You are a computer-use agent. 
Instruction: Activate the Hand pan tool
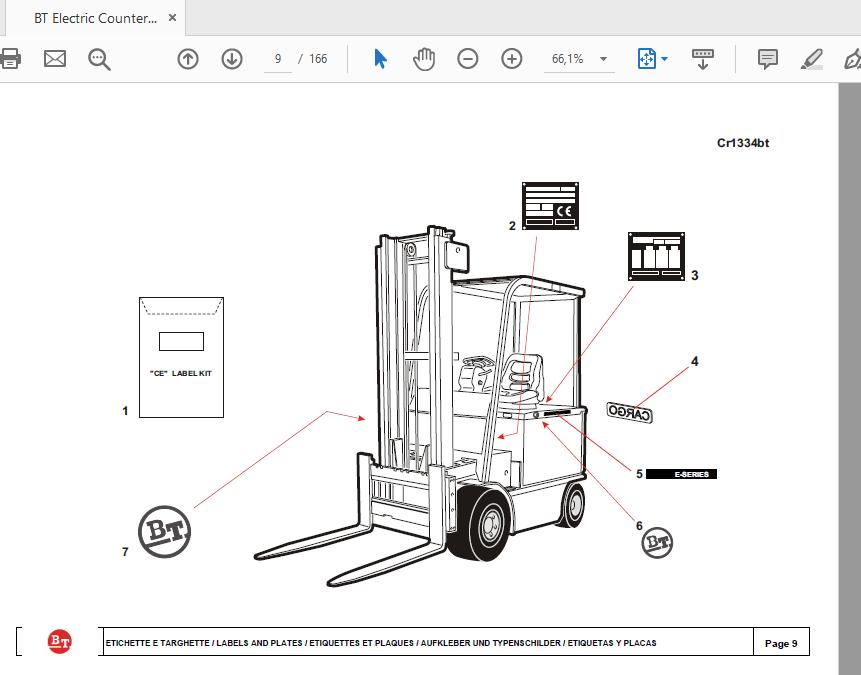point(424,59)
